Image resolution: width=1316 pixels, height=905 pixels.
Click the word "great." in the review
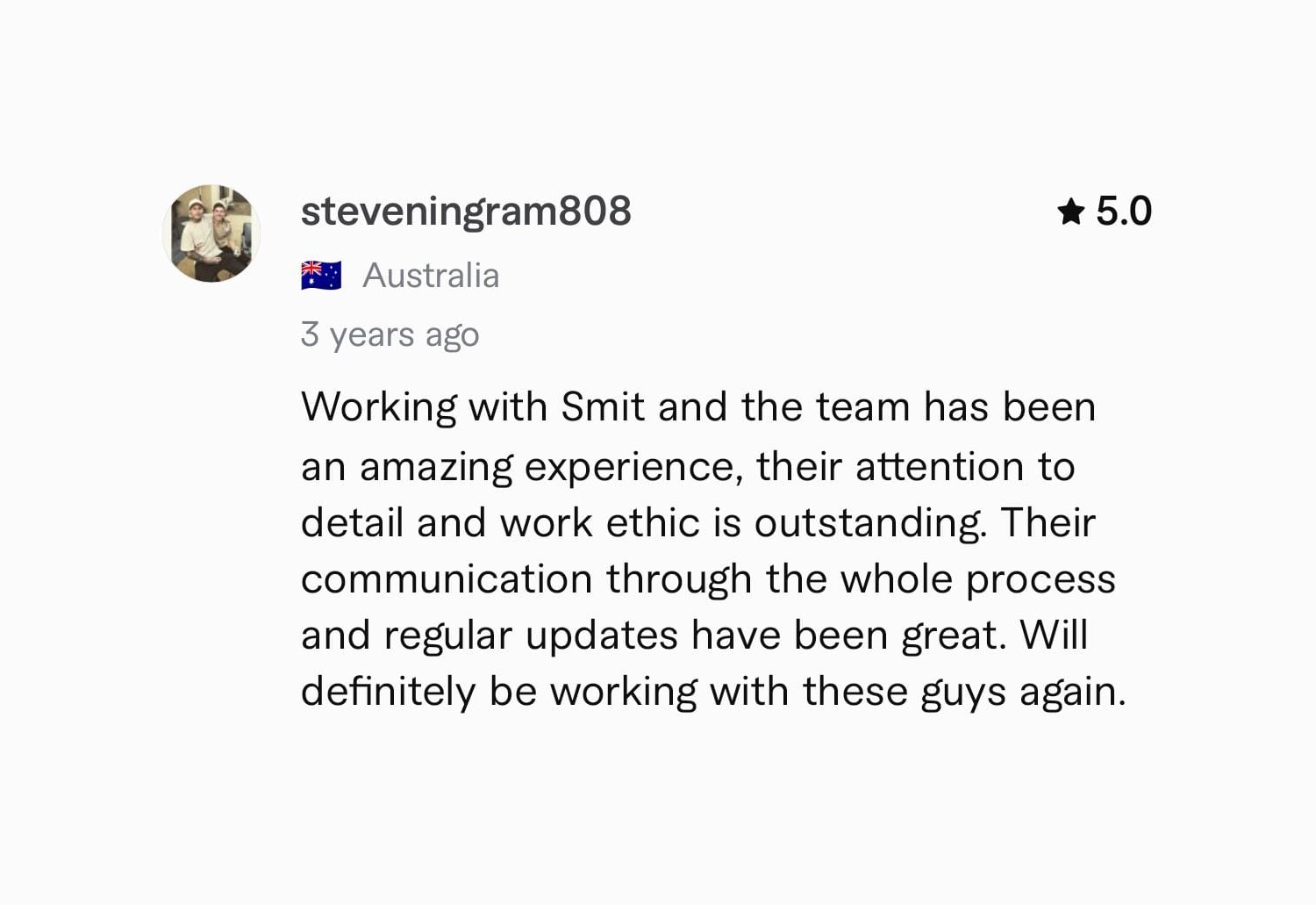(955, 636)
